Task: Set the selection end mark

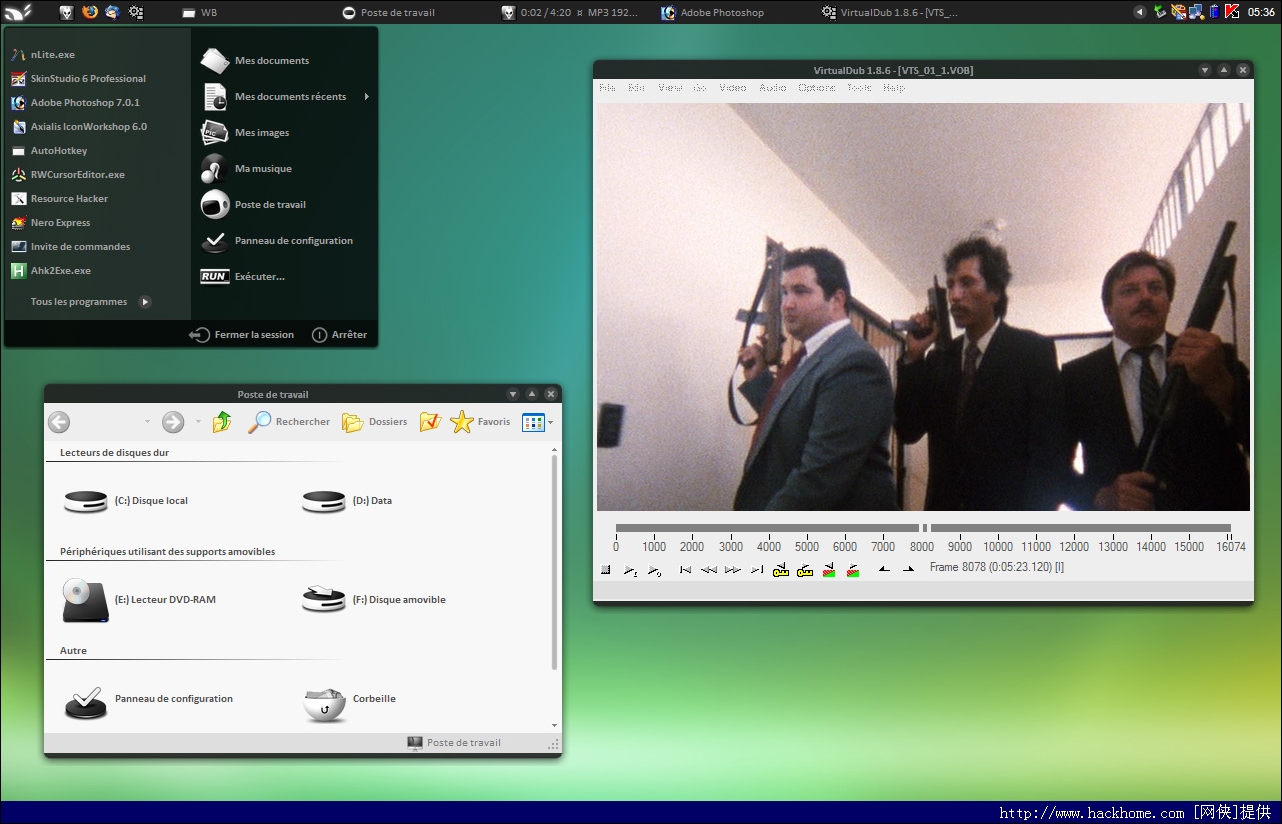Action: 908,569
